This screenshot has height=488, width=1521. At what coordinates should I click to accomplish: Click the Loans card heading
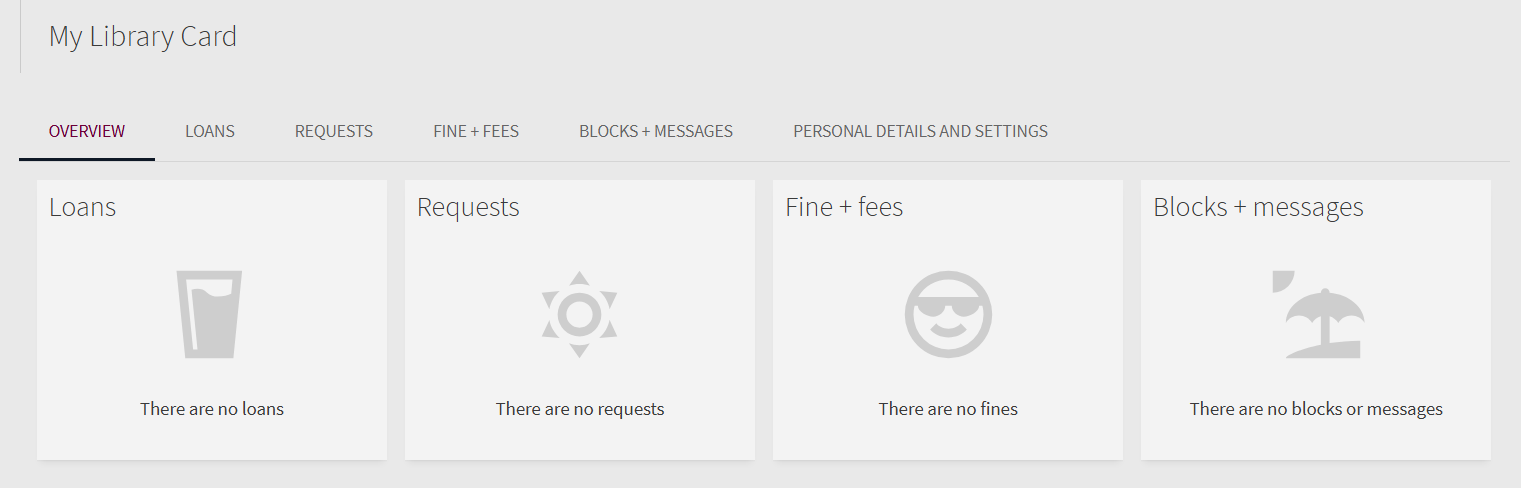click(83, 207)
